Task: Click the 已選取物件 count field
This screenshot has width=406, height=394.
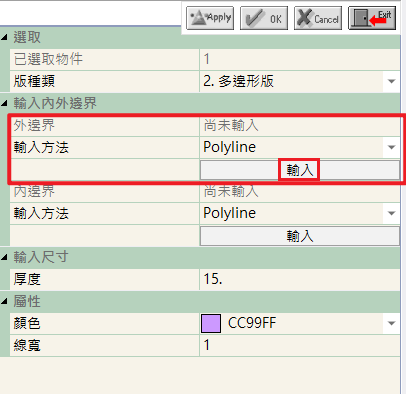Action: 300,59
